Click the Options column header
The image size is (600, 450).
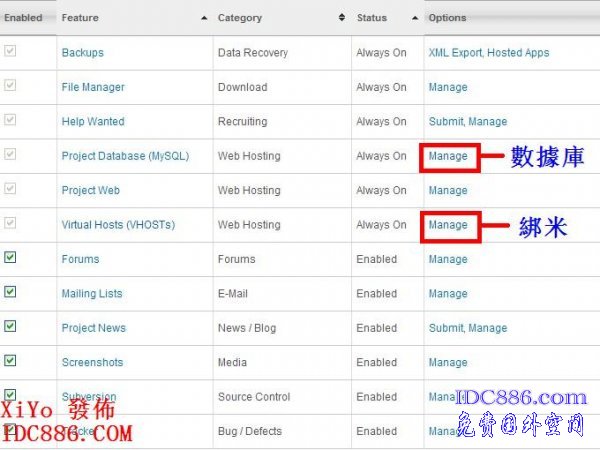pos(446,18)
